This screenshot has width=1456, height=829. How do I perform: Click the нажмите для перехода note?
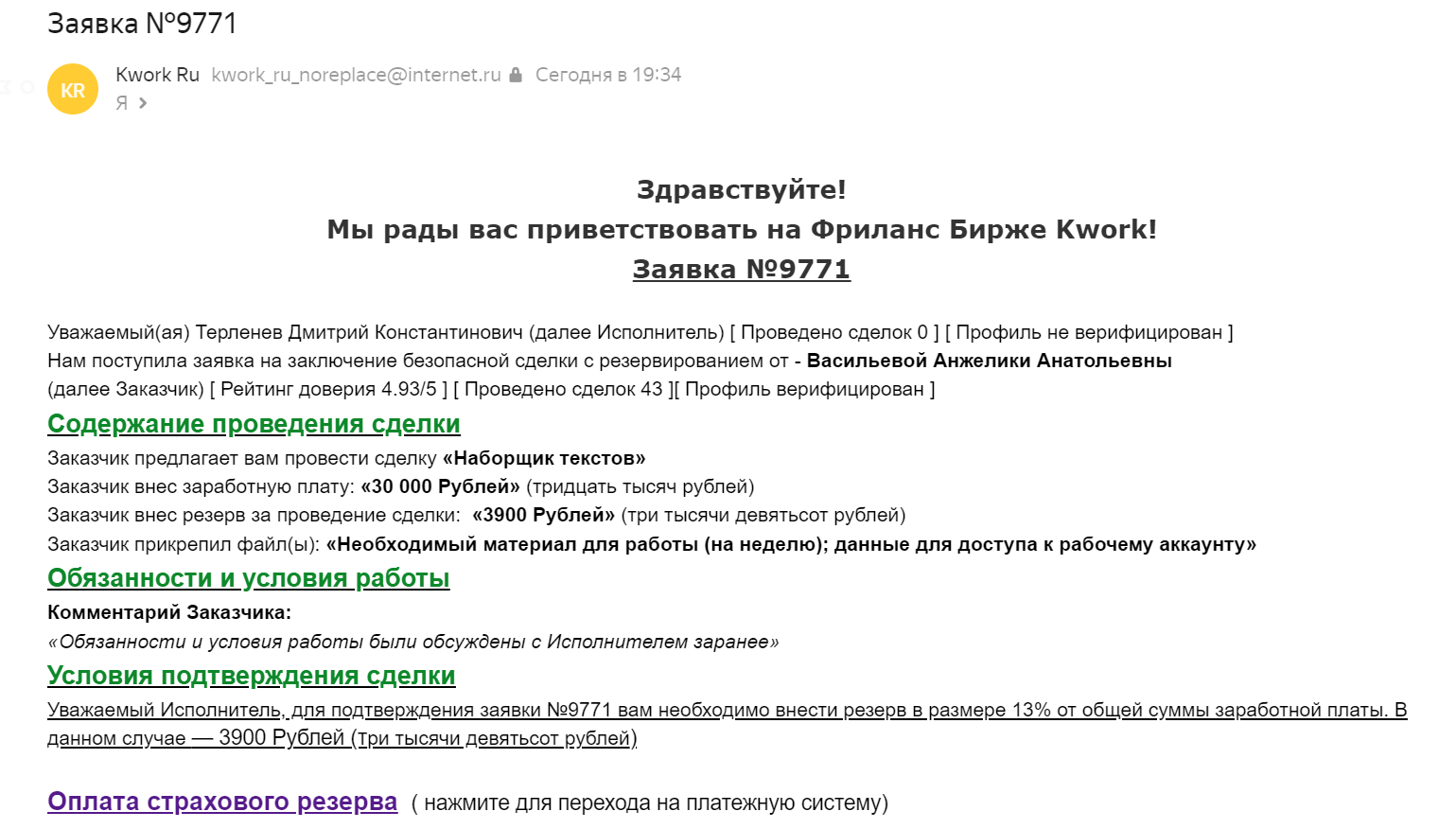[x=650, y=803]
